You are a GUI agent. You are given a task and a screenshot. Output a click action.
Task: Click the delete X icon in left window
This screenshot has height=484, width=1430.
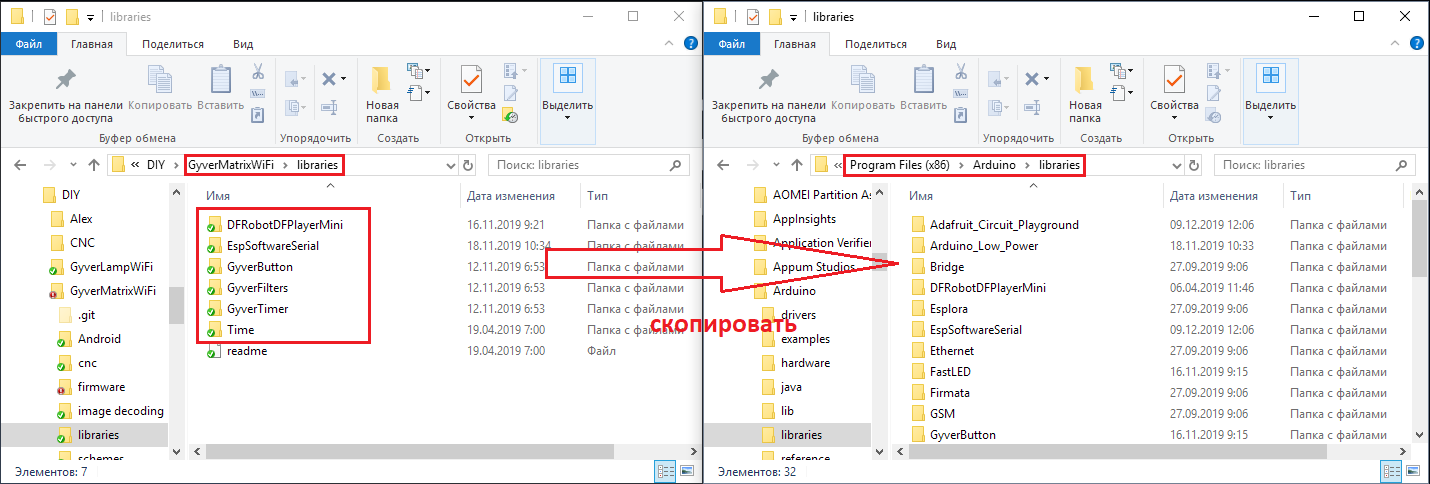pyautogui.click(x=328, y=79)
